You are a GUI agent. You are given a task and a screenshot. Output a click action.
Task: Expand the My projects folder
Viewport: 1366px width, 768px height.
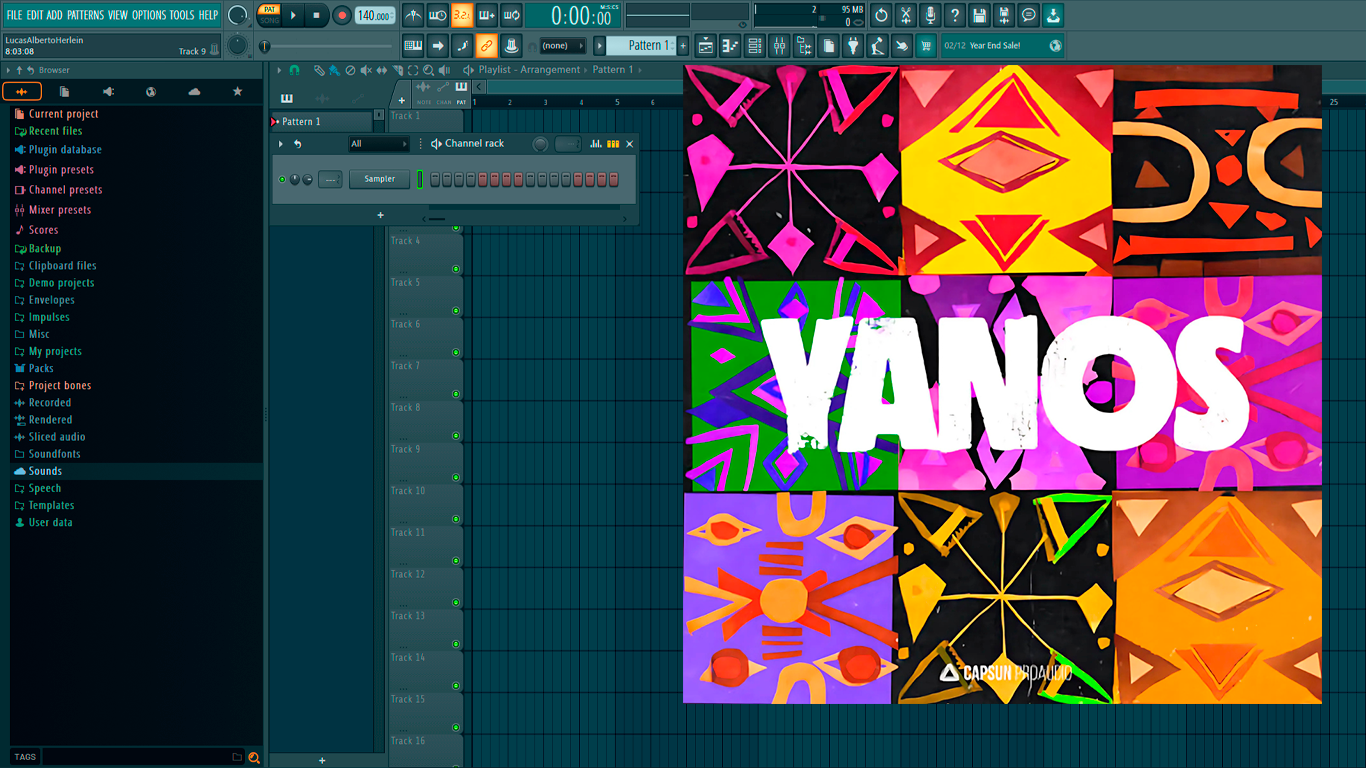tap(55, 351)
